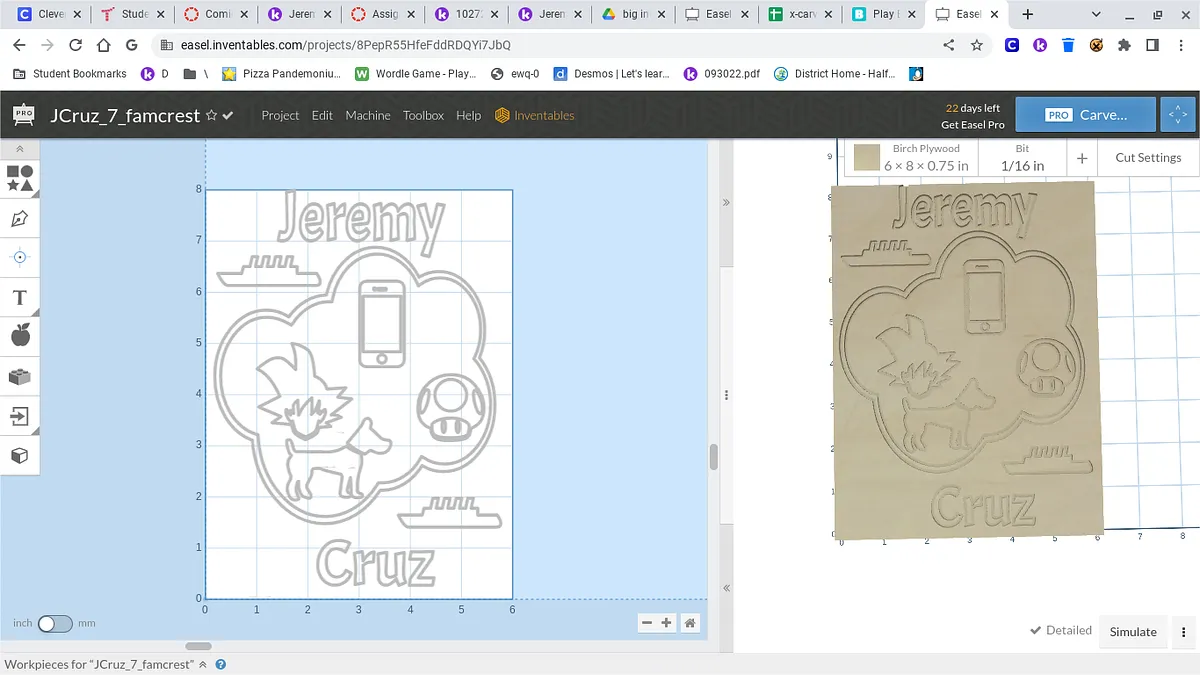Open the Import tool in sidebar
Viewport: 1200px width, 675px height.
[20, 416]
